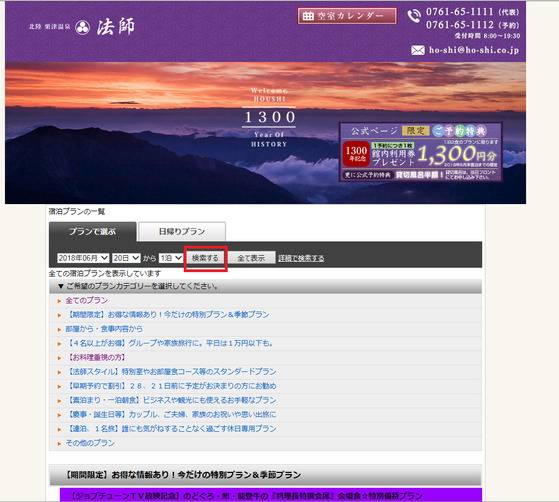
Task: Collapse the ご希望のプランカテゴリー header
Action: pyautogui.click(x=265, y=286)
